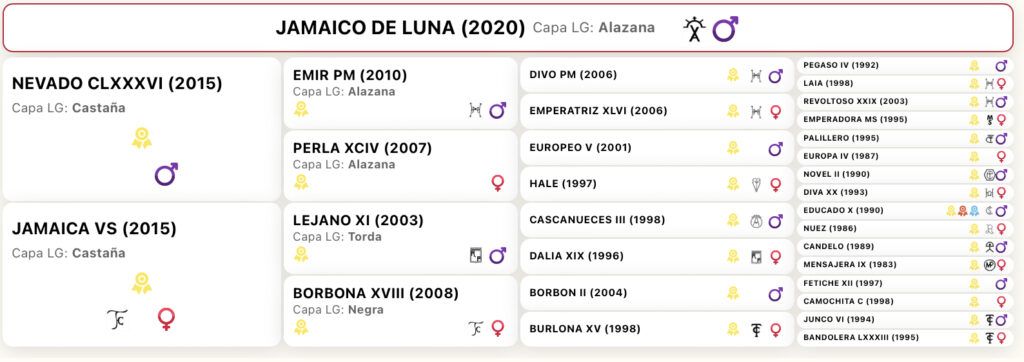Click the blue award ribbon beside Educado X
Image resolution: width=1024 pixels, height=362 pixels.
[974, 211]
